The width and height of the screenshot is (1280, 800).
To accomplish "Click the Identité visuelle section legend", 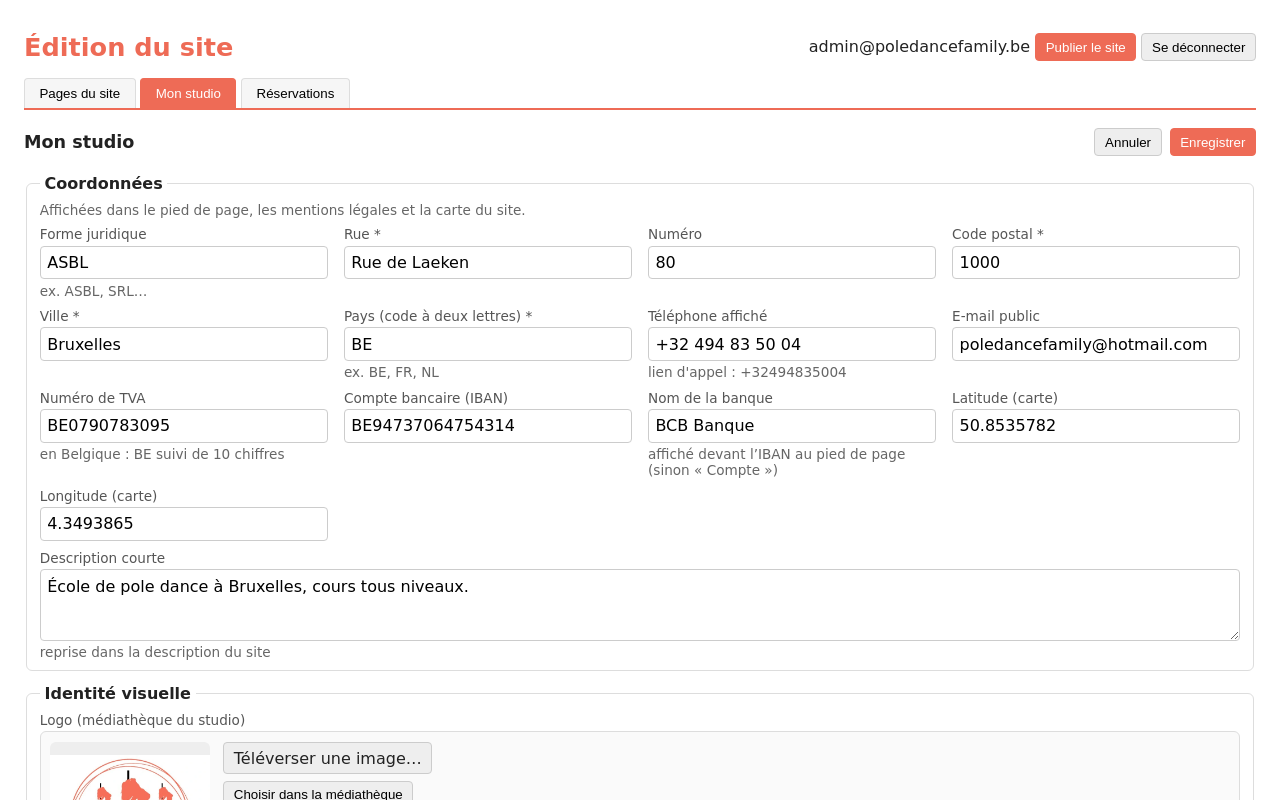I will click(x=117, y=693).
